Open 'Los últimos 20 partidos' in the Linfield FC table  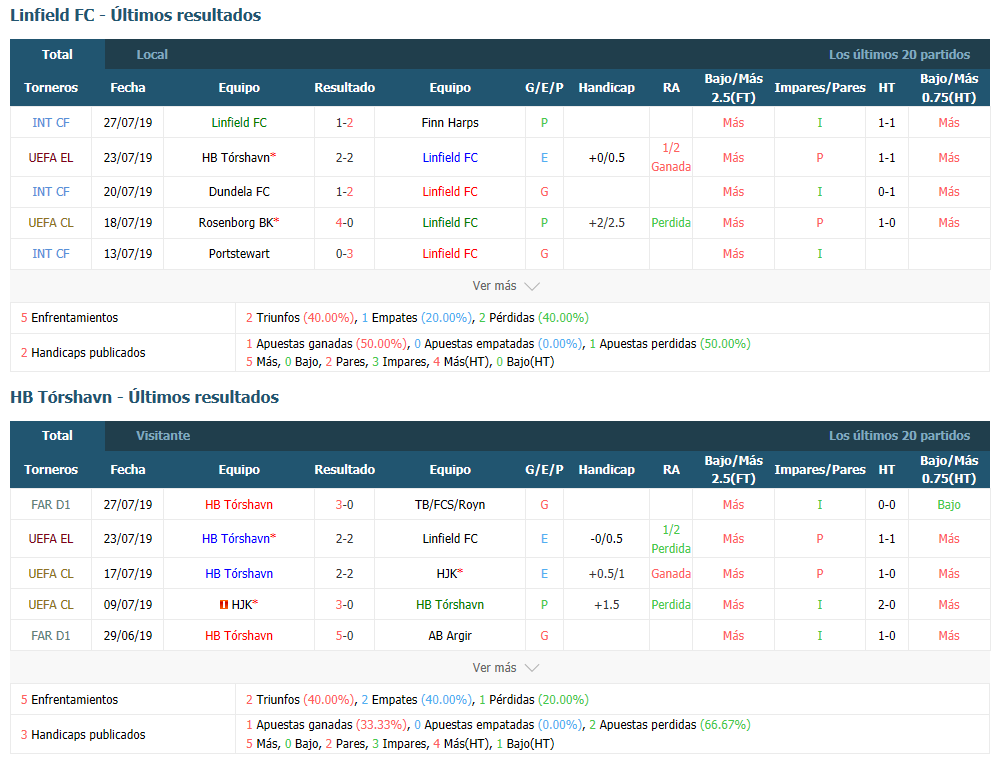[x=899, y=55]
